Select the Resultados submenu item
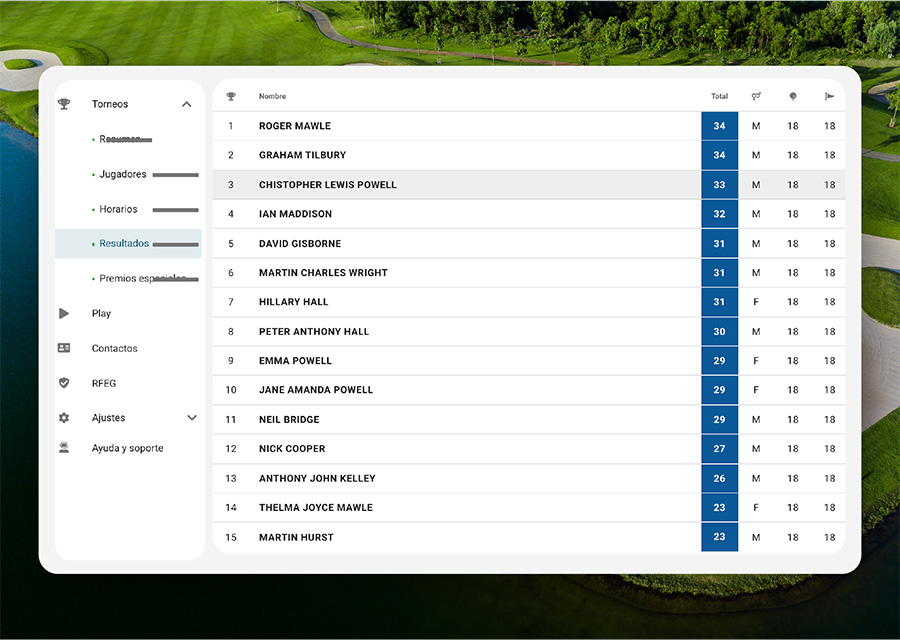Image resolution: width=900 pixels, height=640 pixels. [x=124, y=244]
